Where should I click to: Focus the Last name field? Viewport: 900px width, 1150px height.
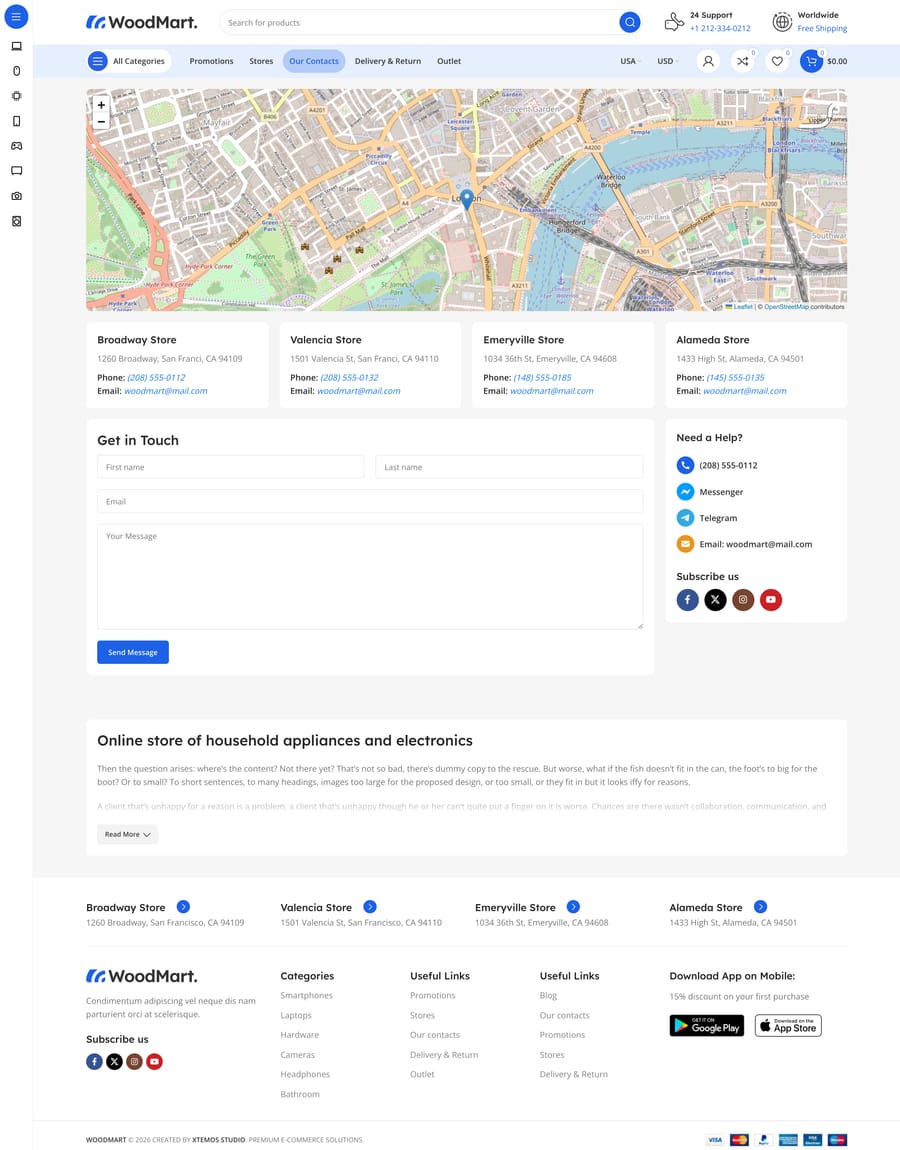coord(509,467)
